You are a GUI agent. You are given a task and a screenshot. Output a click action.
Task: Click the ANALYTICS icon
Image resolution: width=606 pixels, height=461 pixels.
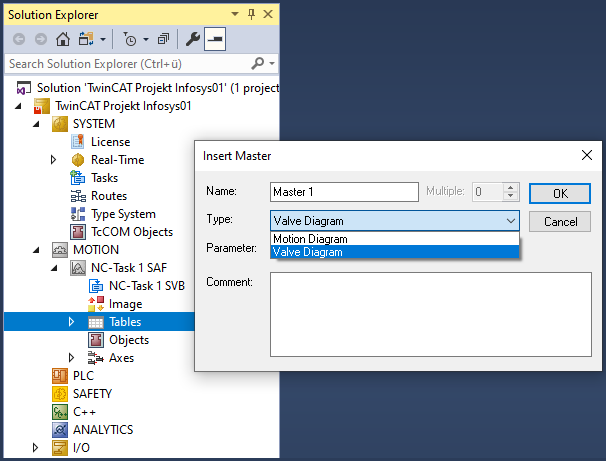click(x=60, y=430)
